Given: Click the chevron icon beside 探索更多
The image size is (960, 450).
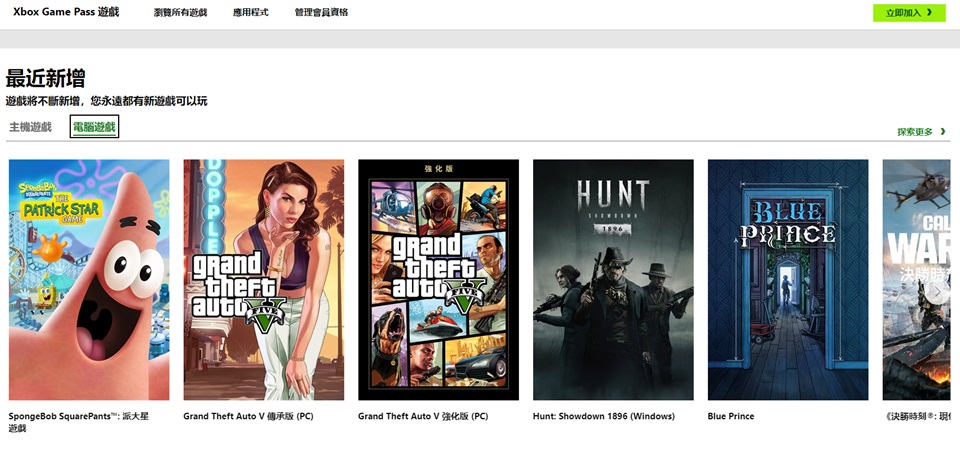Looking at the screenshot, I should (x=942, y=132).
